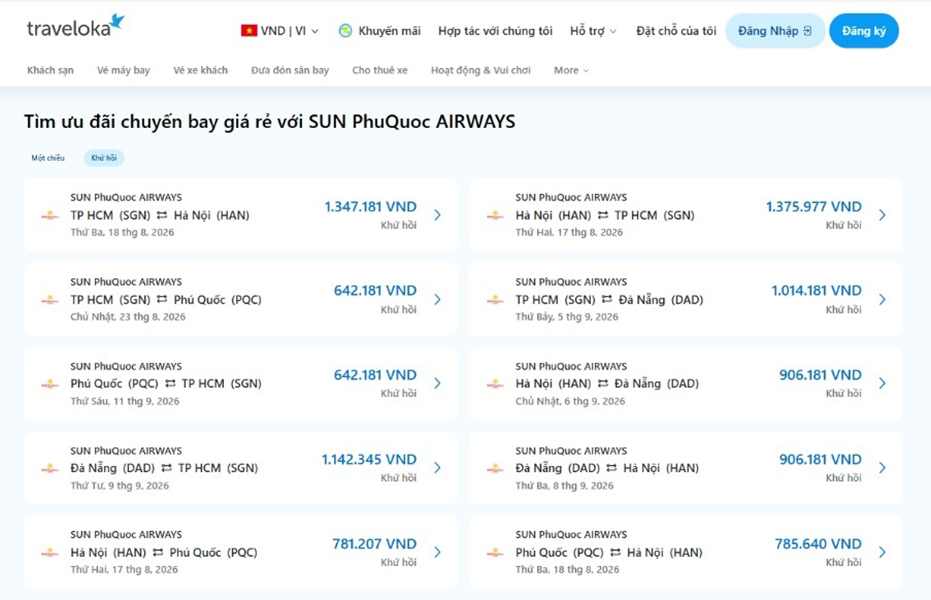This screenshot has width=931, height=600.
Task: Click arrow on TP HCM–Phú Quốc card
Action: pyautogui.click(x=438, y=299)
